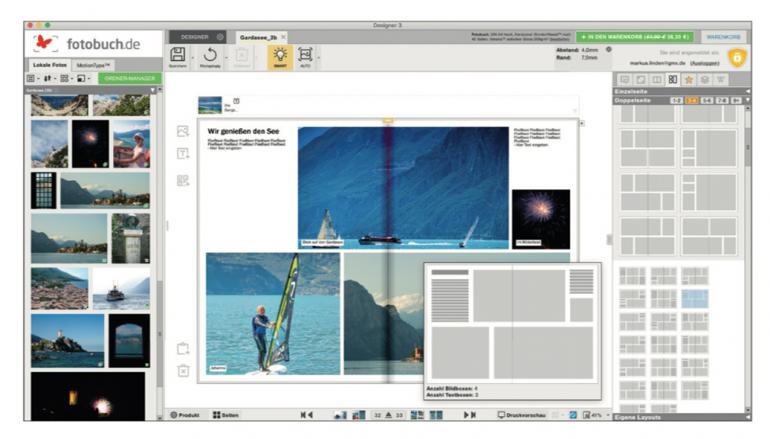Open the photo filter dropdown in left toolbar
Screen dimensions: 770x439
83,79
